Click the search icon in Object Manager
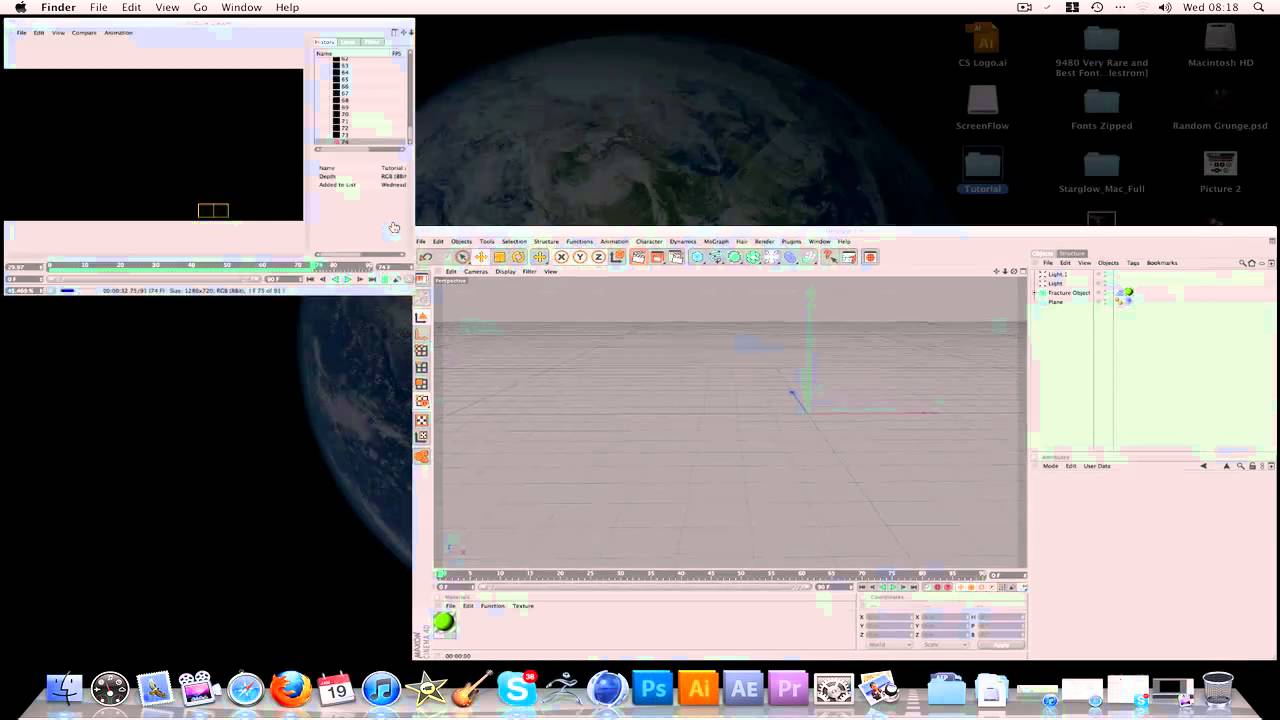This screenshot has height=720, width=1280. [1243, 263]
